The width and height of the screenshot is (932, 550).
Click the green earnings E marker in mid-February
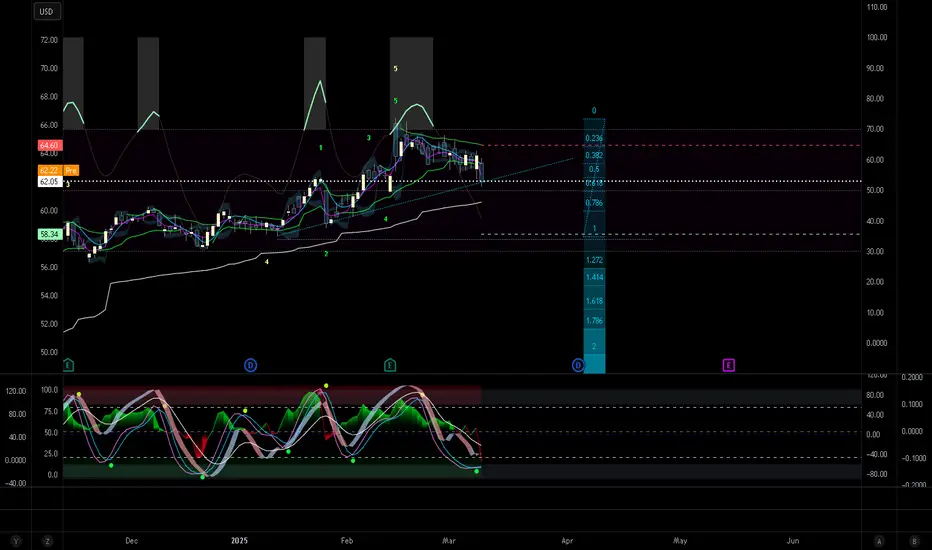click(390, 365)
